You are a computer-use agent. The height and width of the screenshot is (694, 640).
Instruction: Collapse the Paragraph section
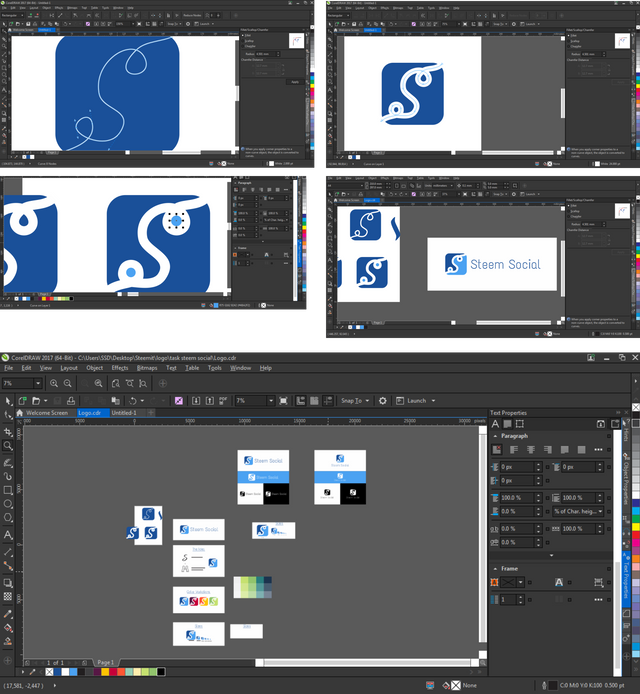tap(495, 436)
